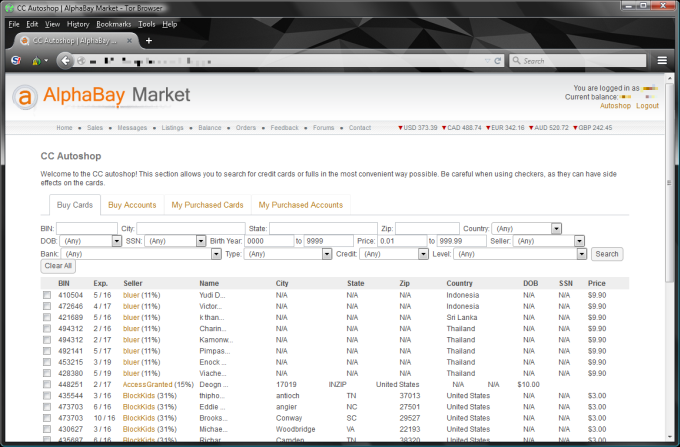The width and height of the screenshot is (680, 447).
Task: Click the Search button
Action: click(x=607, y=254)
